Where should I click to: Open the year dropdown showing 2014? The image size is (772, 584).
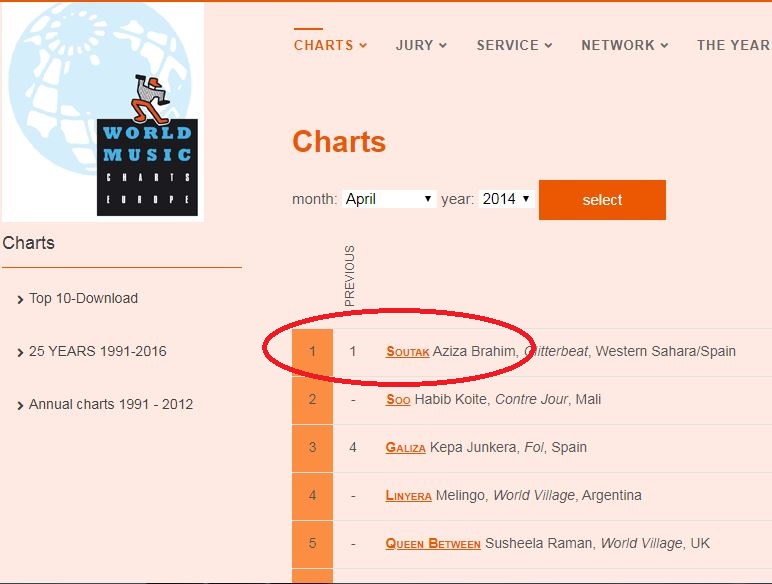[x=505, y=199]
